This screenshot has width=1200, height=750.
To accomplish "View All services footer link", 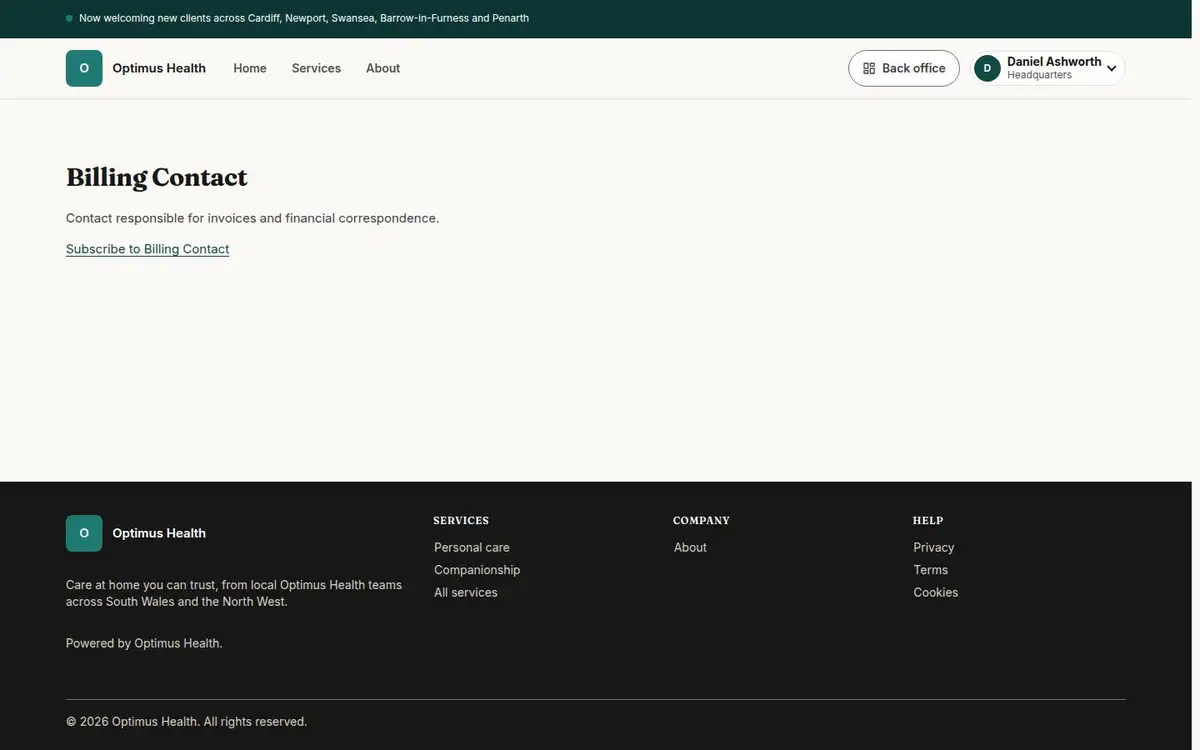I will (x=466, y=592).
